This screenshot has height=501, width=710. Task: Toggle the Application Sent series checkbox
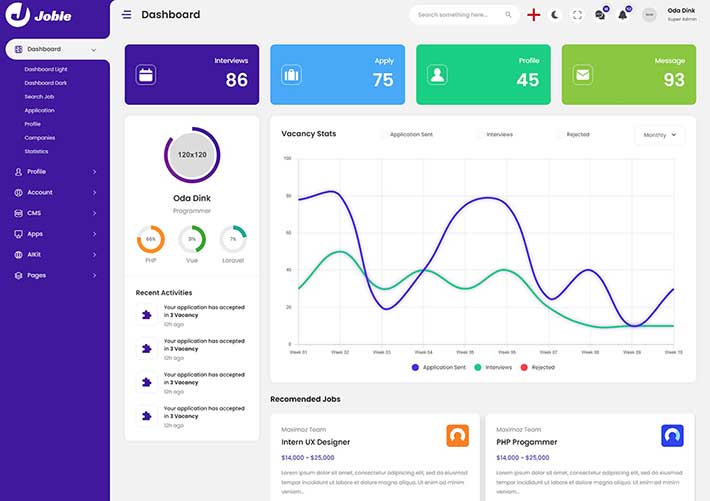click(385, 134)
